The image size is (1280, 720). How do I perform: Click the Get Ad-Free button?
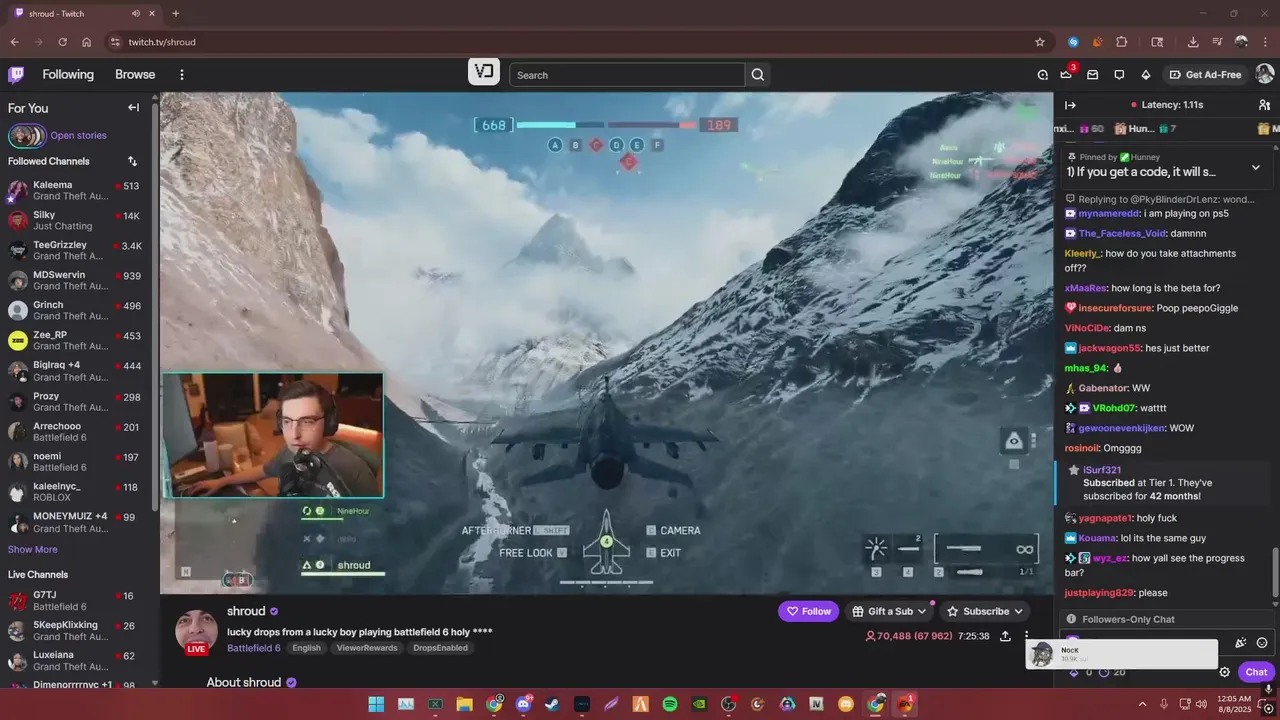point(1205,75)
